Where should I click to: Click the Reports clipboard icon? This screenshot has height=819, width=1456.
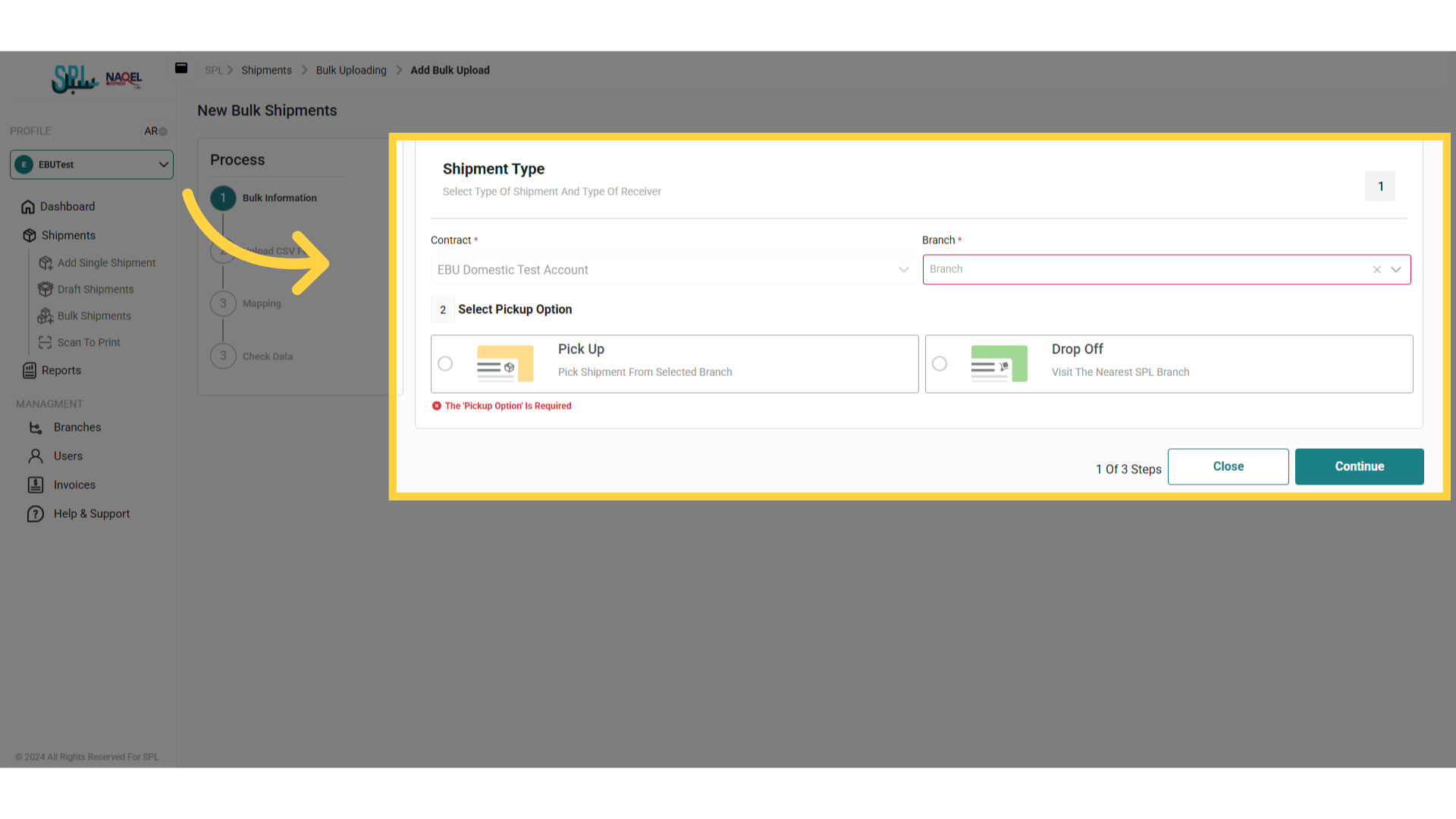(30, 371)
